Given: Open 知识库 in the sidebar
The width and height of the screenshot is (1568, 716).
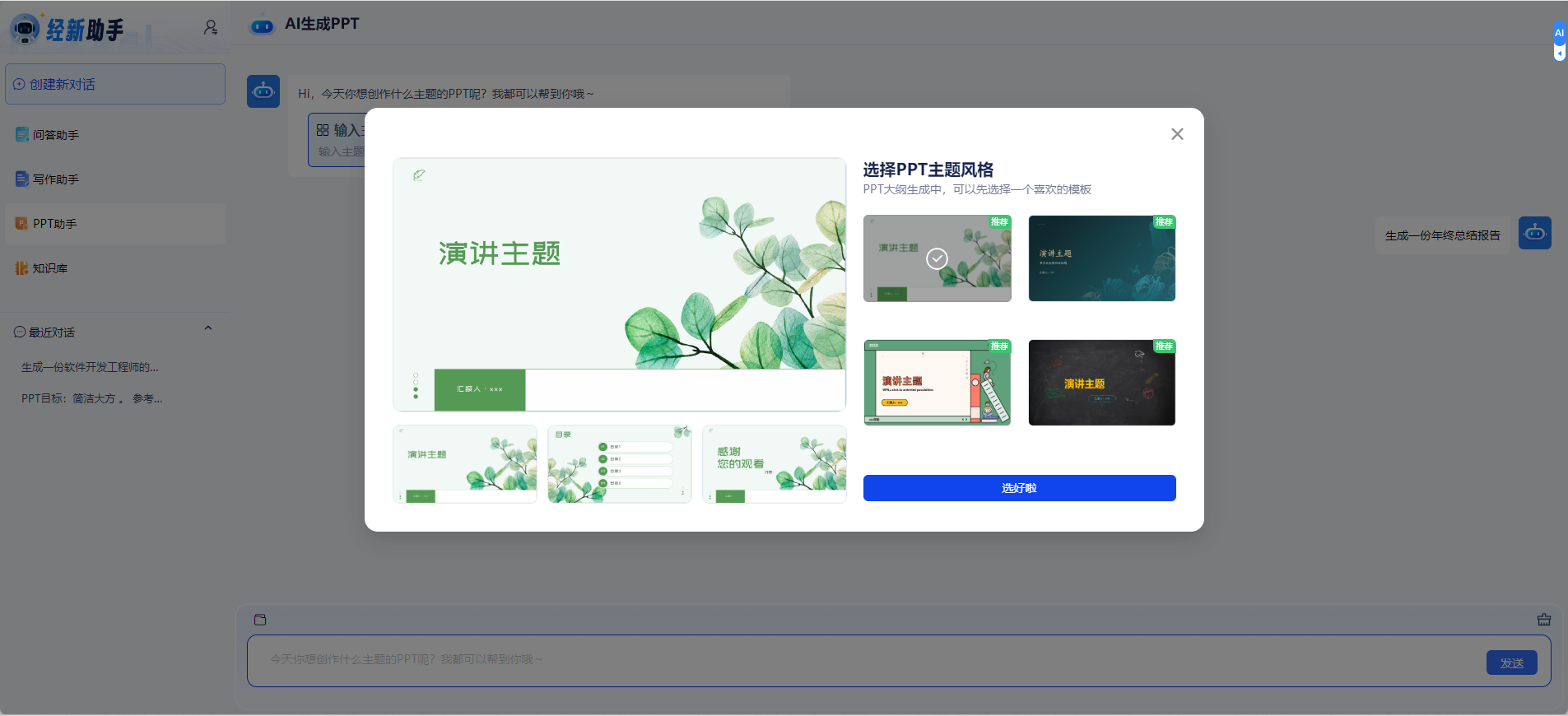Looking at the screenshot, I should [115, 268].
